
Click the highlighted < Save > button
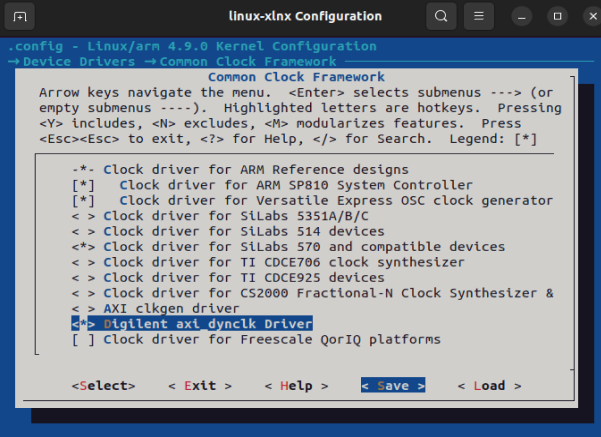tap(393, 386)
